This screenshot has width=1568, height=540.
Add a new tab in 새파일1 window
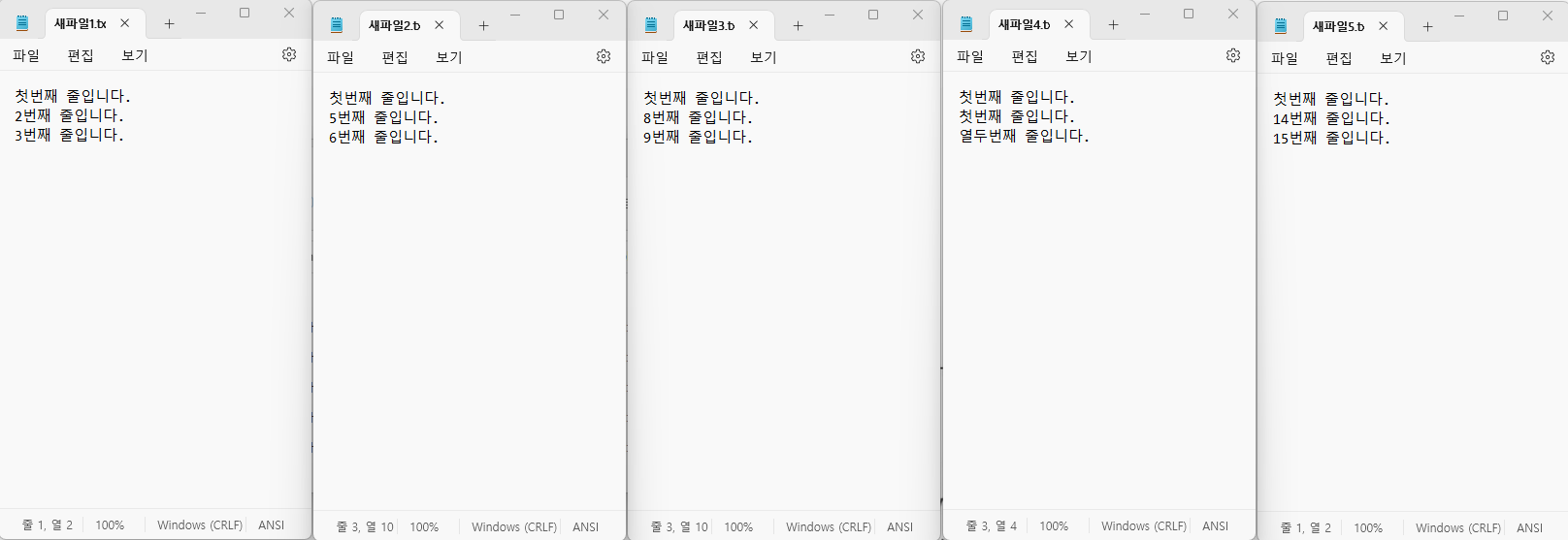(x=169, y=23)
